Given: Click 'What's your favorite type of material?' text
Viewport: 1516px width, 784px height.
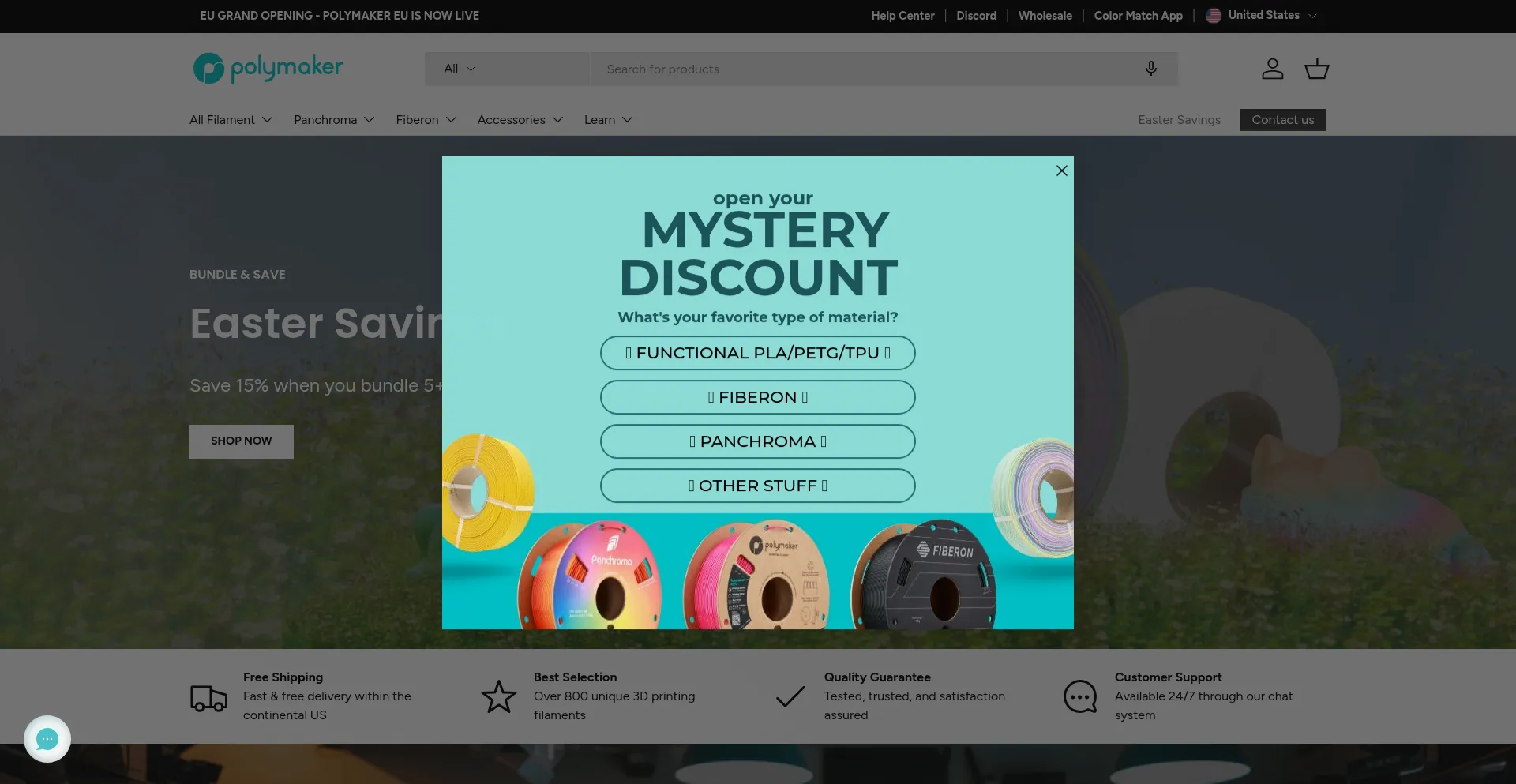Looking at the screenshot, I should 758,317.
